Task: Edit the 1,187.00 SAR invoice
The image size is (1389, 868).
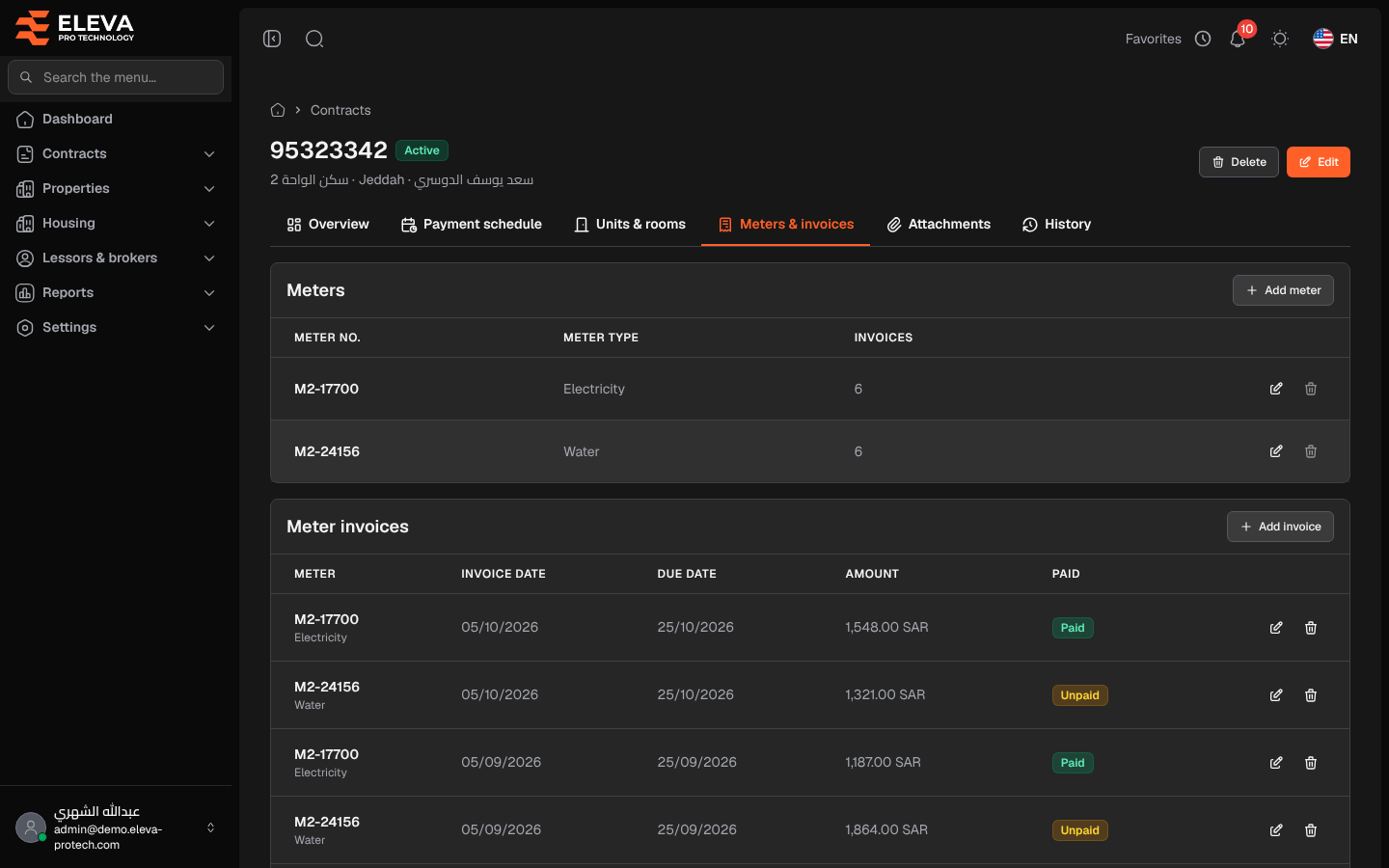Action: point(1276,763)
